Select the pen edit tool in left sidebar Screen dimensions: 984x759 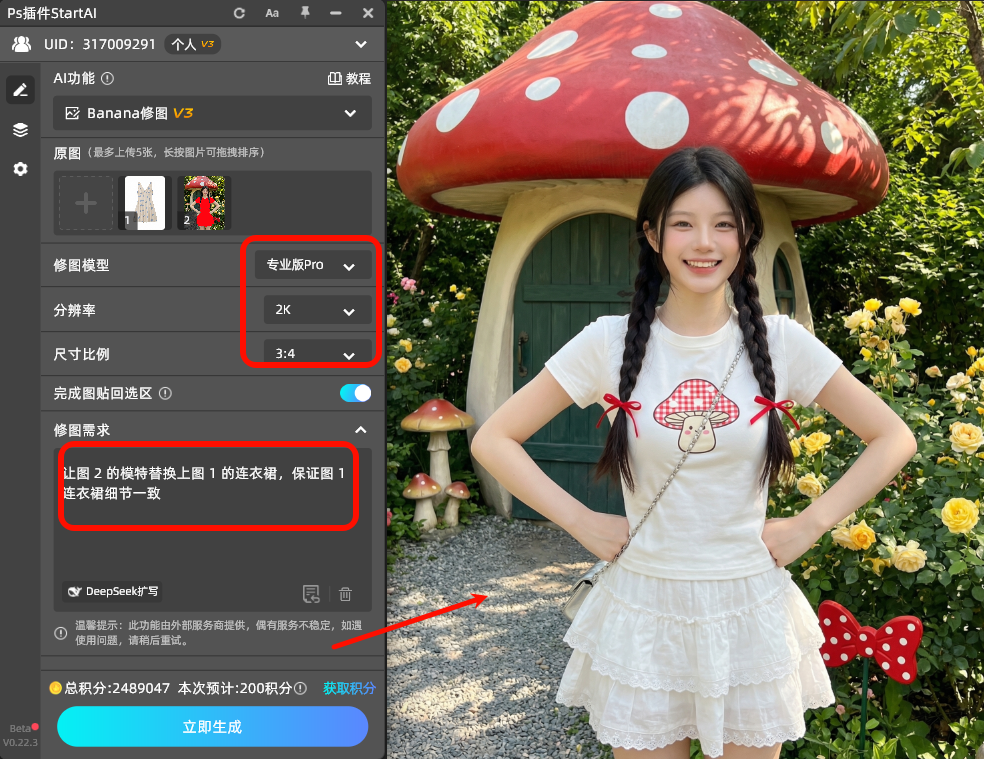tap(20, 90)
